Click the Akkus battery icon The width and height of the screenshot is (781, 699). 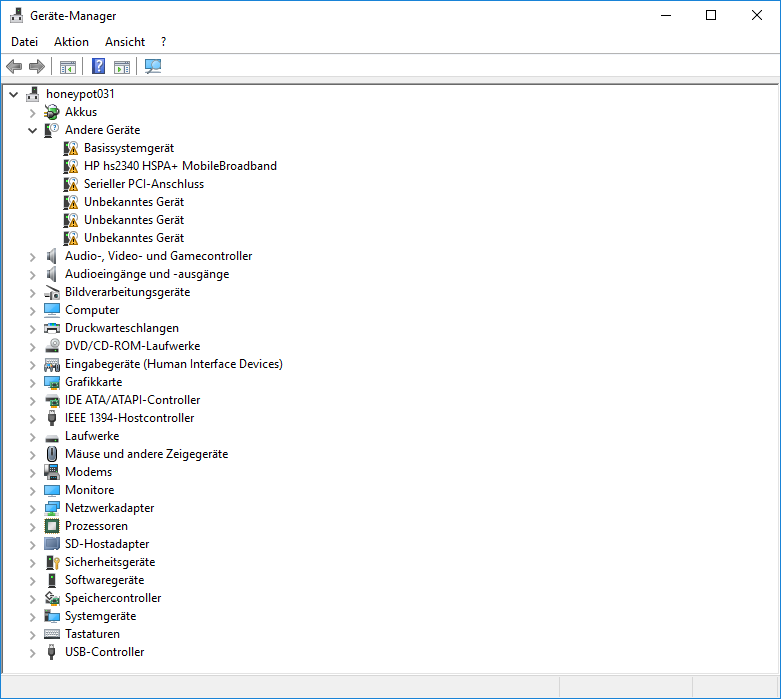click(x=52, y=112)
